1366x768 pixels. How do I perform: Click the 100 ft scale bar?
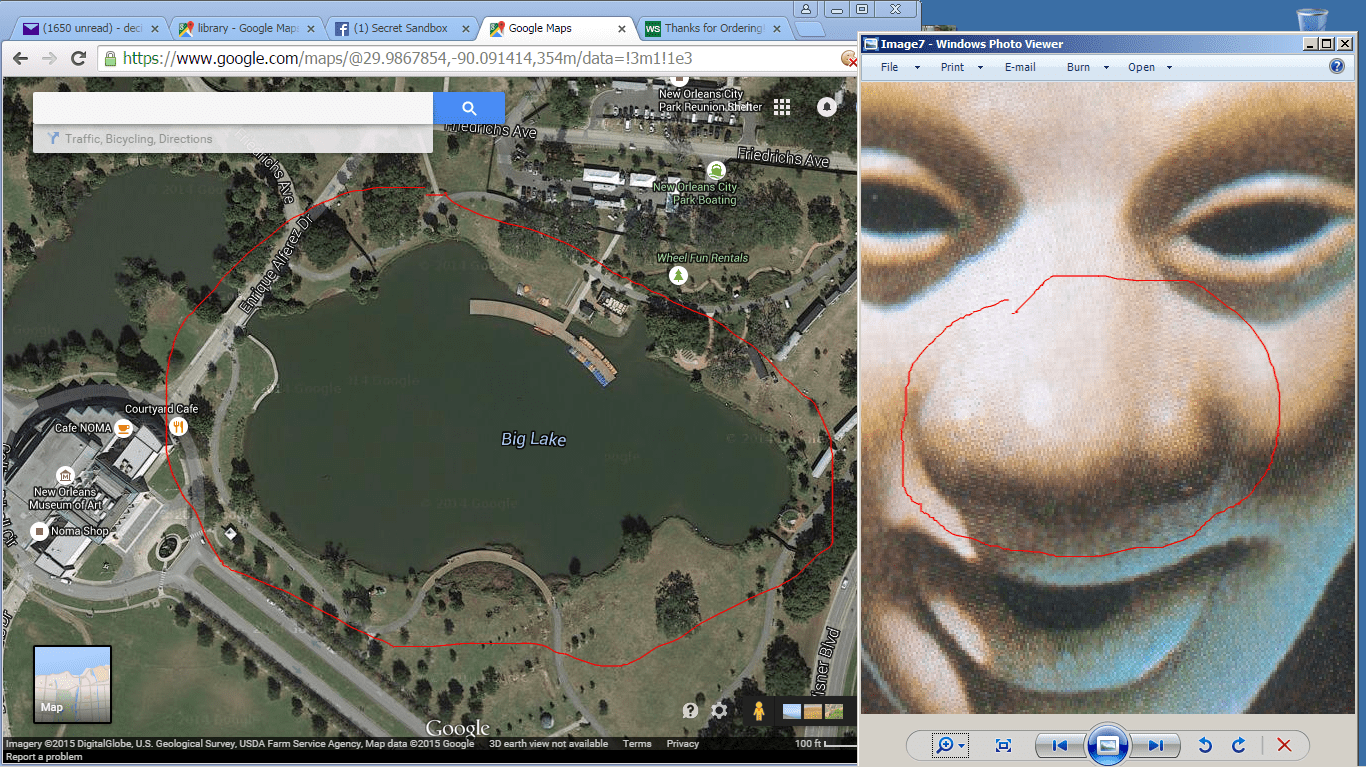coord(825,745)
